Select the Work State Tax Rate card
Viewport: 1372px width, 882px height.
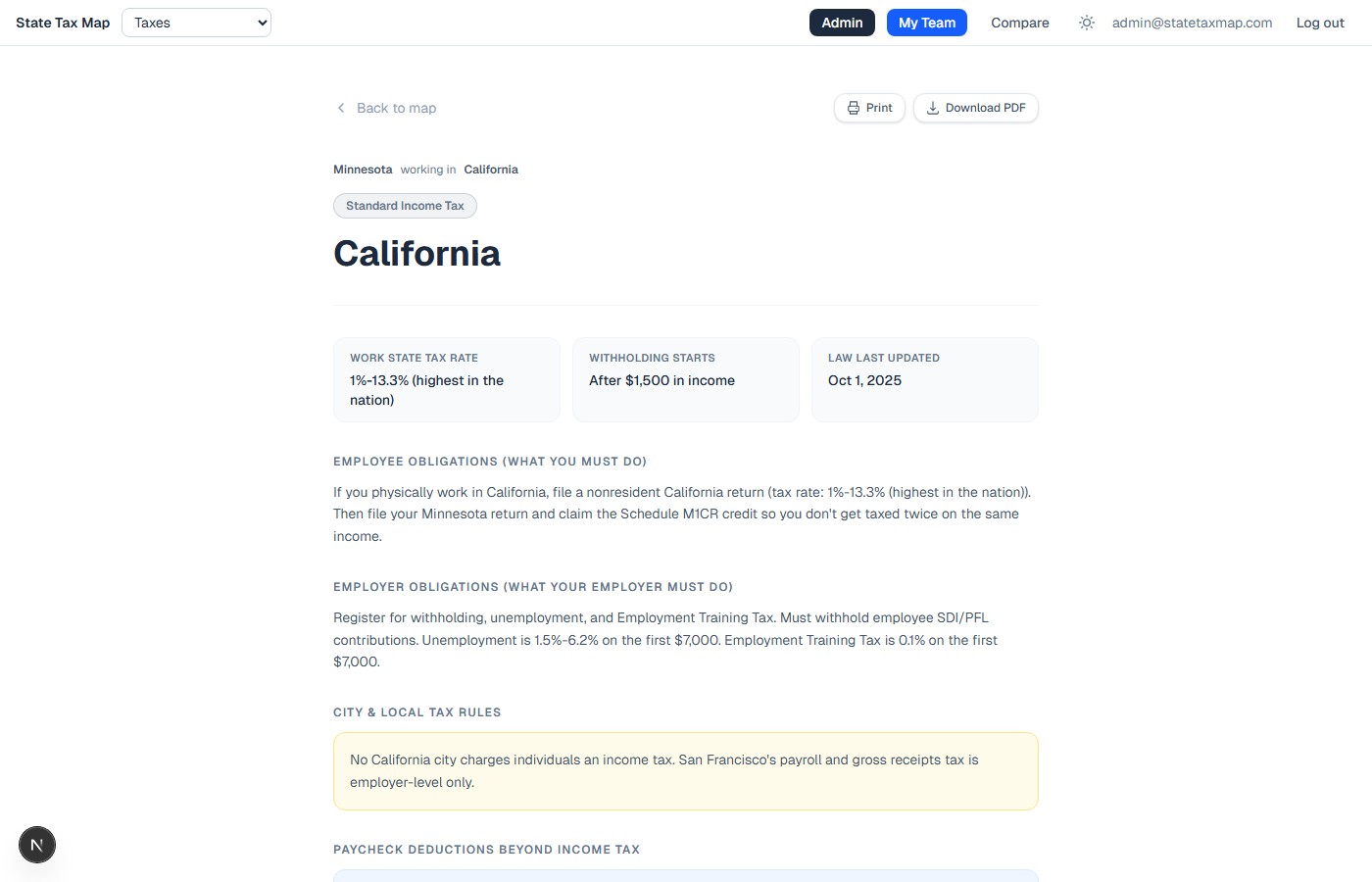pos(447,379)
